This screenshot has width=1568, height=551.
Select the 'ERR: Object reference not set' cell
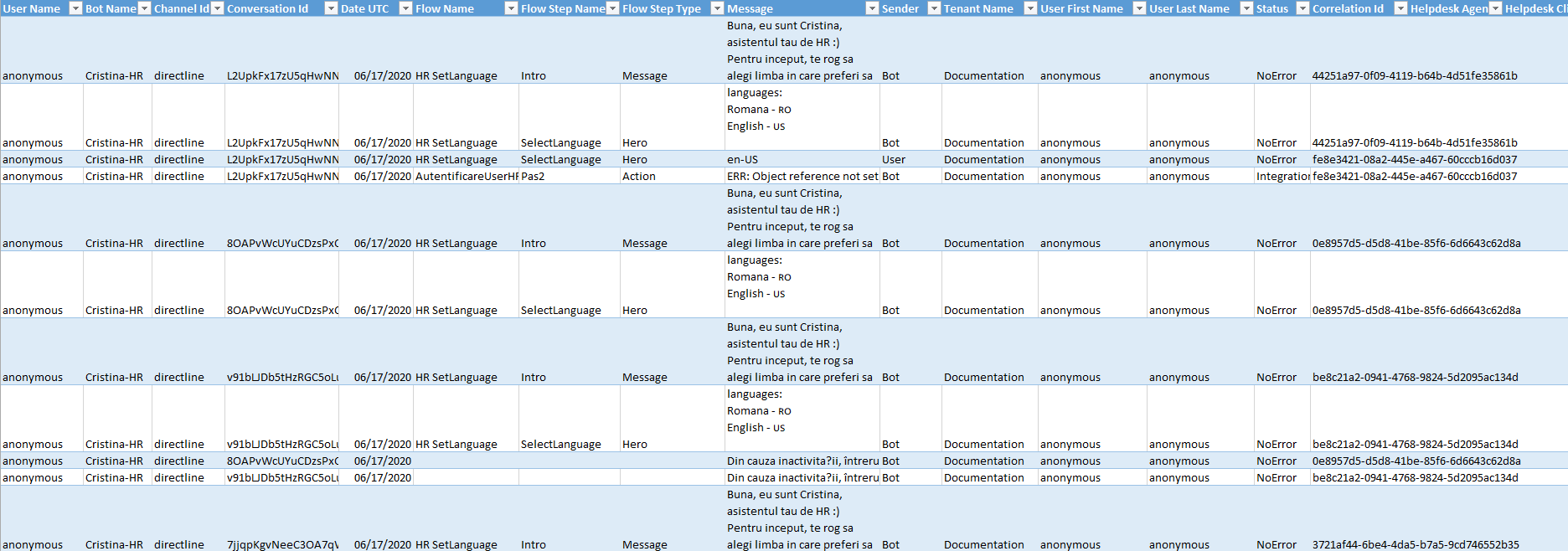tap(802, 177)
